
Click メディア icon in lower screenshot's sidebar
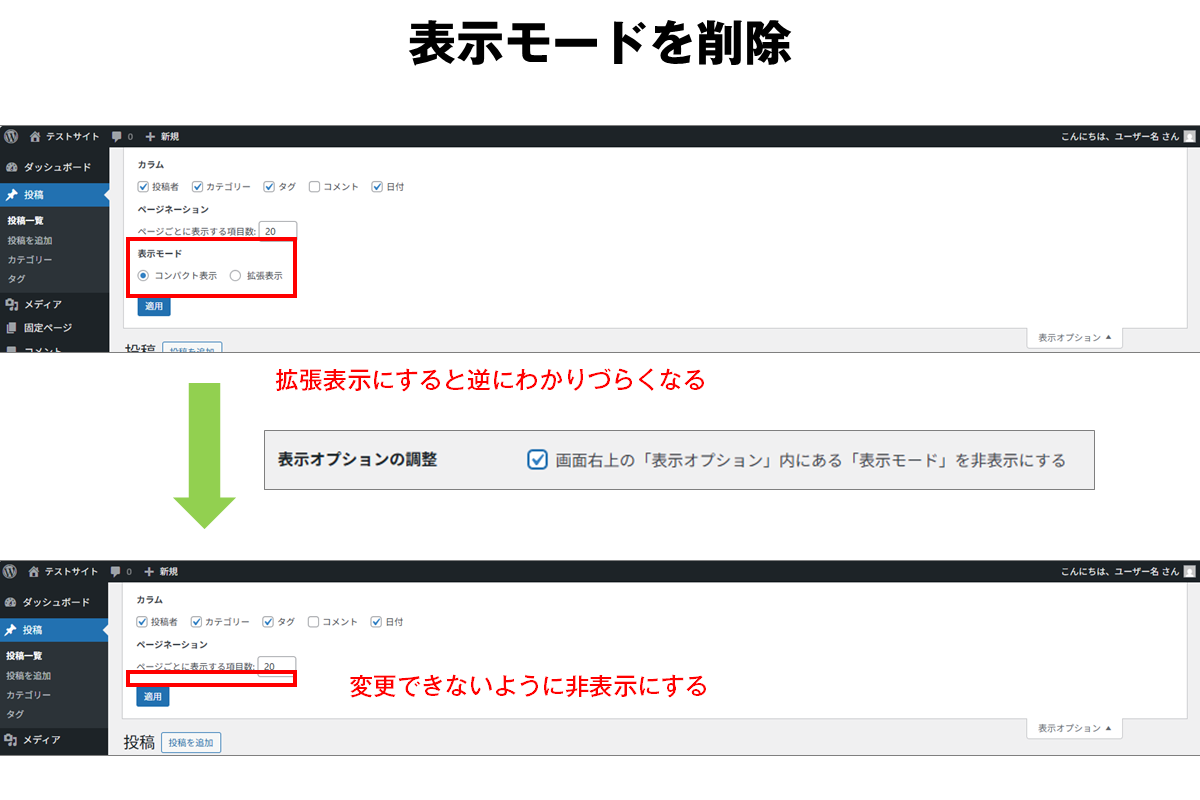click(11, 740)
